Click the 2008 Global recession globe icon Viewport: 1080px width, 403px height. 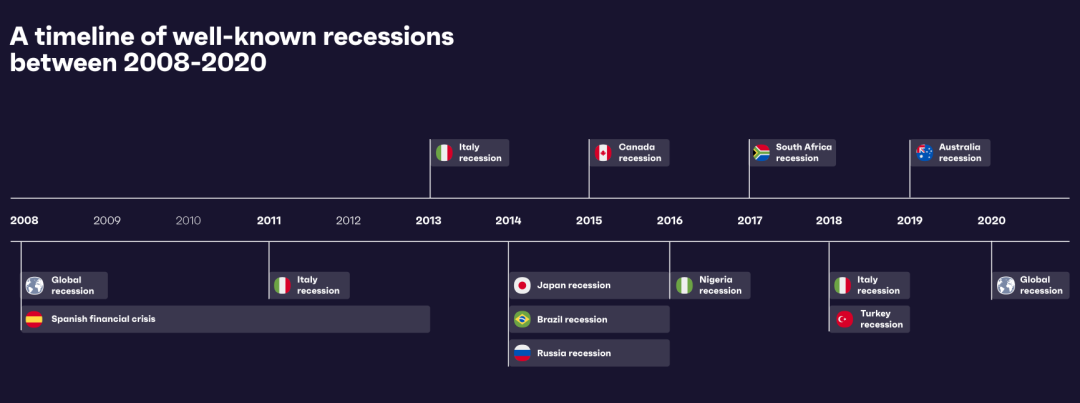[x=35, y=286]
